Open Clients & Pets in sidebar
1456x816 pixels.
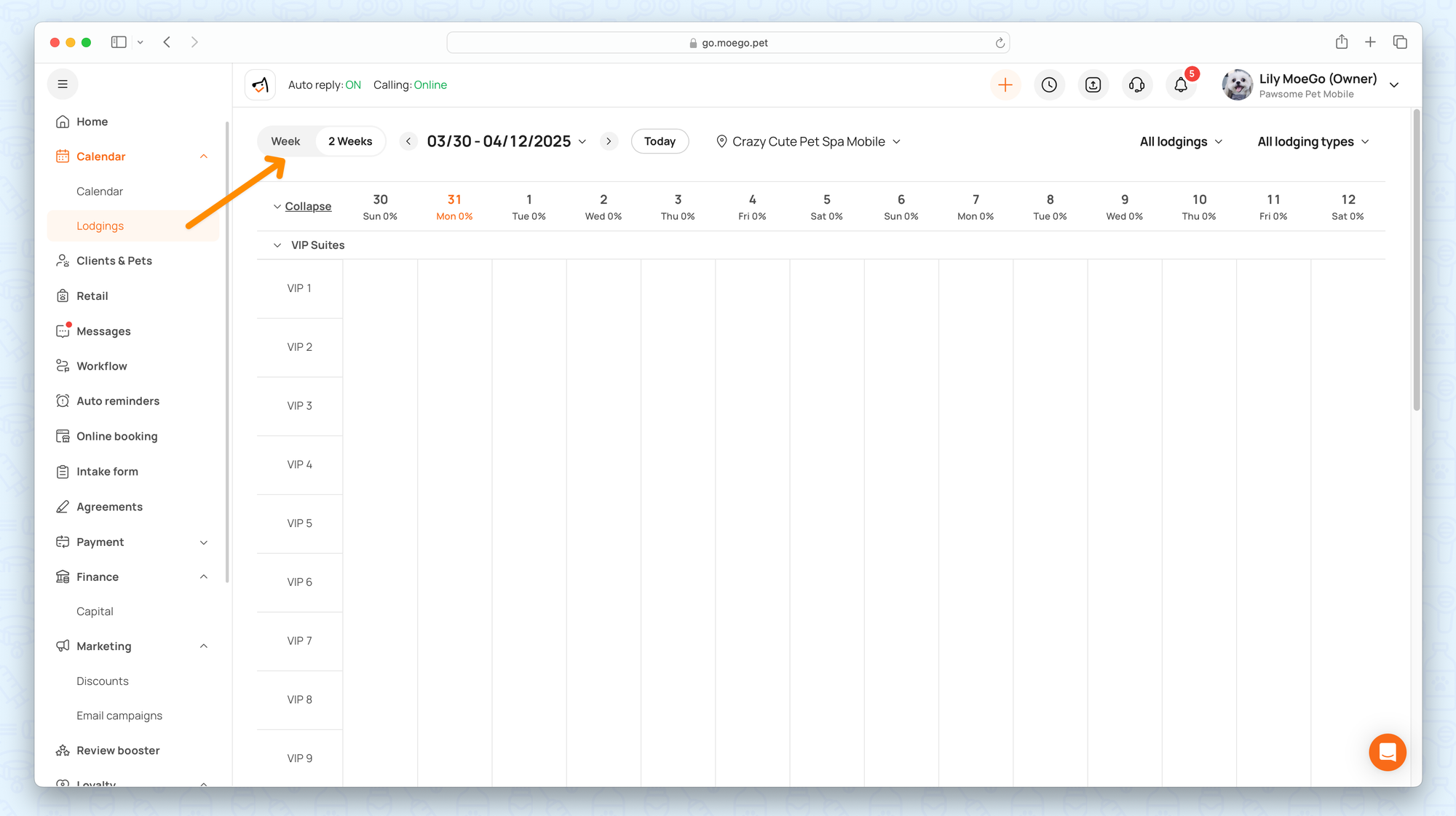tap(114, 261)
